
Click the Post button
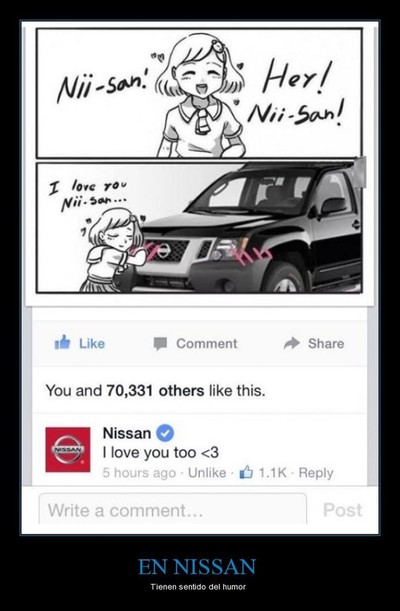342,510
